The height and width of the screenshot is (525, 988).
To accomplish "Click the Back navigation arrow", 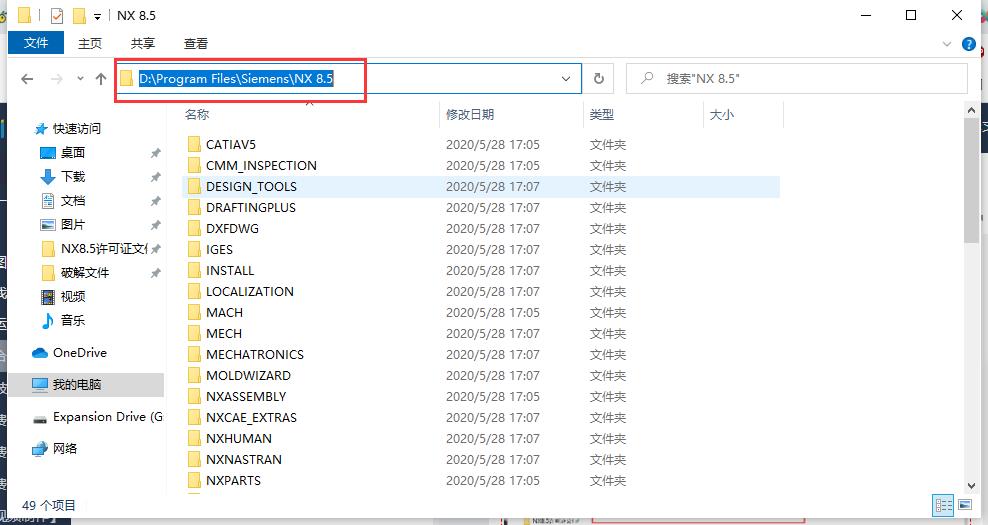I will click(27, 79).
